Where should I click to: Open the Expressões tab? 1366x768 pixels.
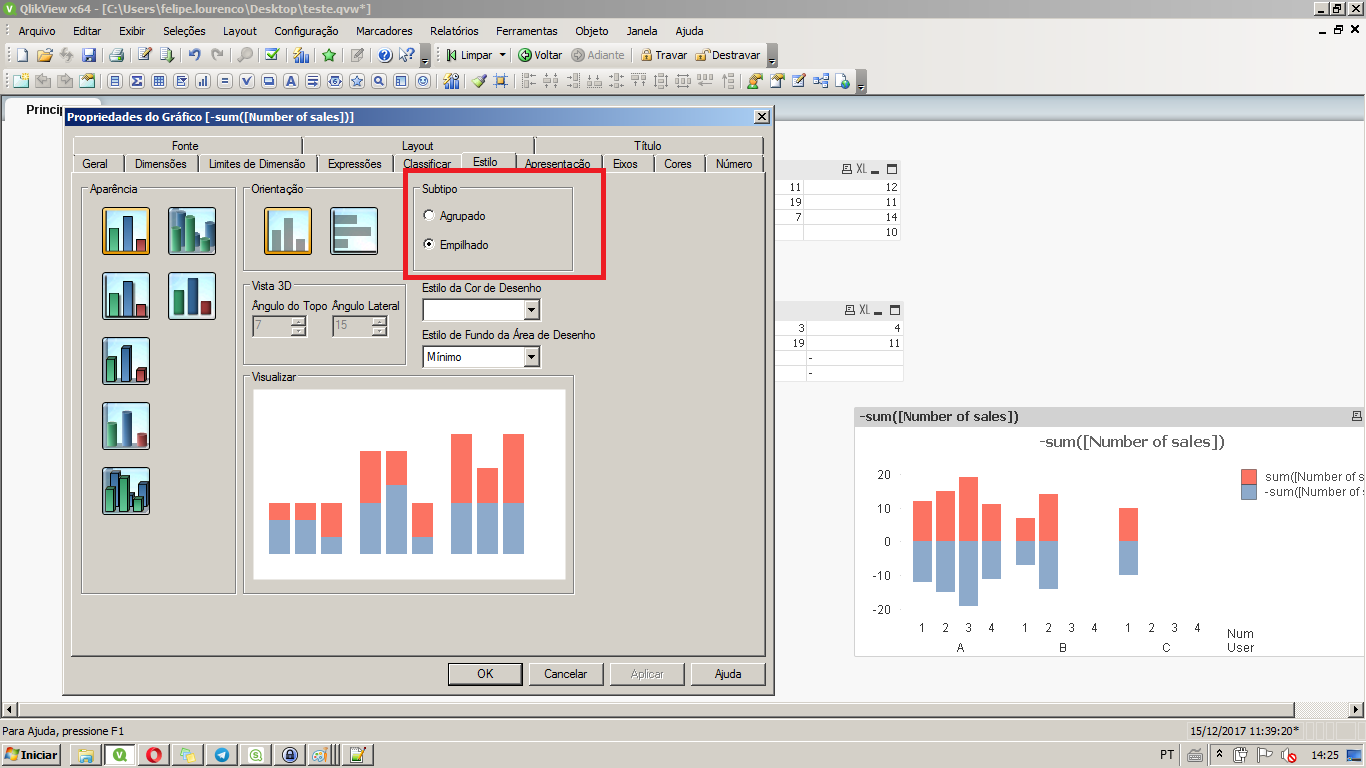355,163
